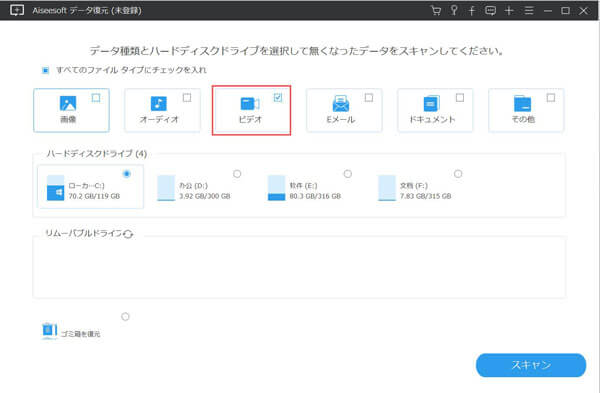Select the Eメール envelope icon

click(x=341, y=104)
